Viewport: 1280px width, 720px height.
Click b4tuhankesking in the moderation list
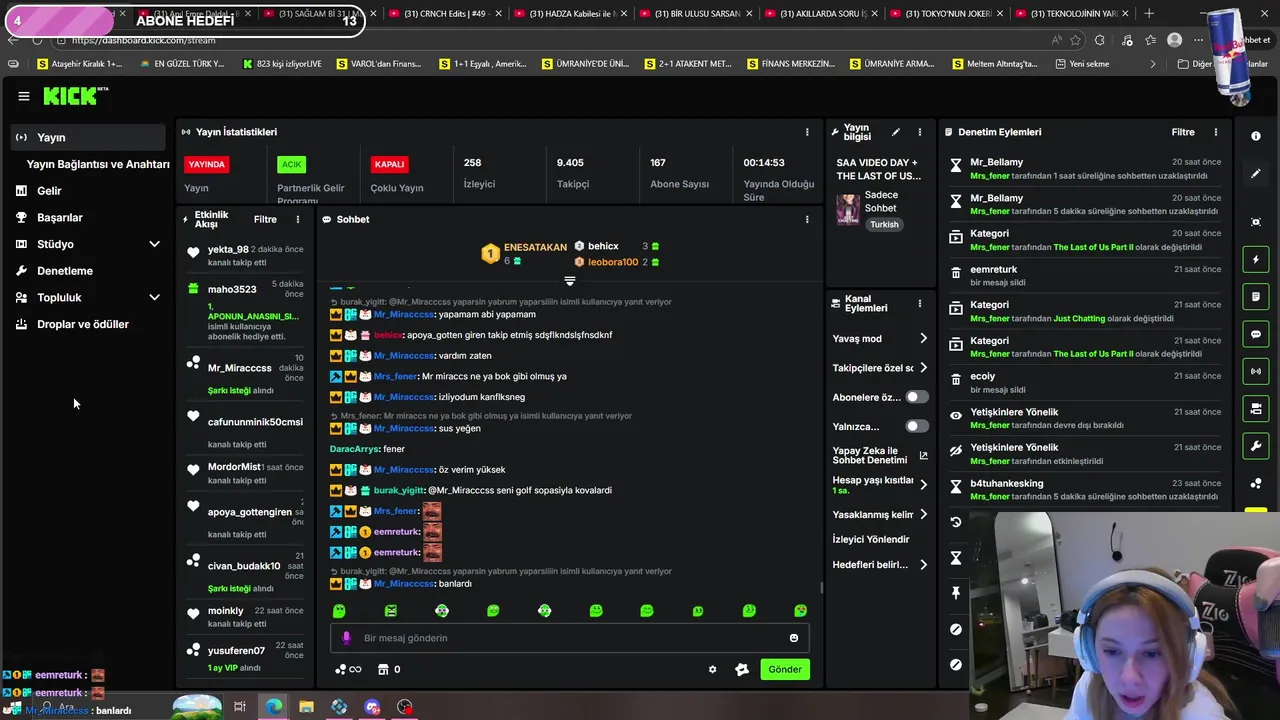[1006, 483]
